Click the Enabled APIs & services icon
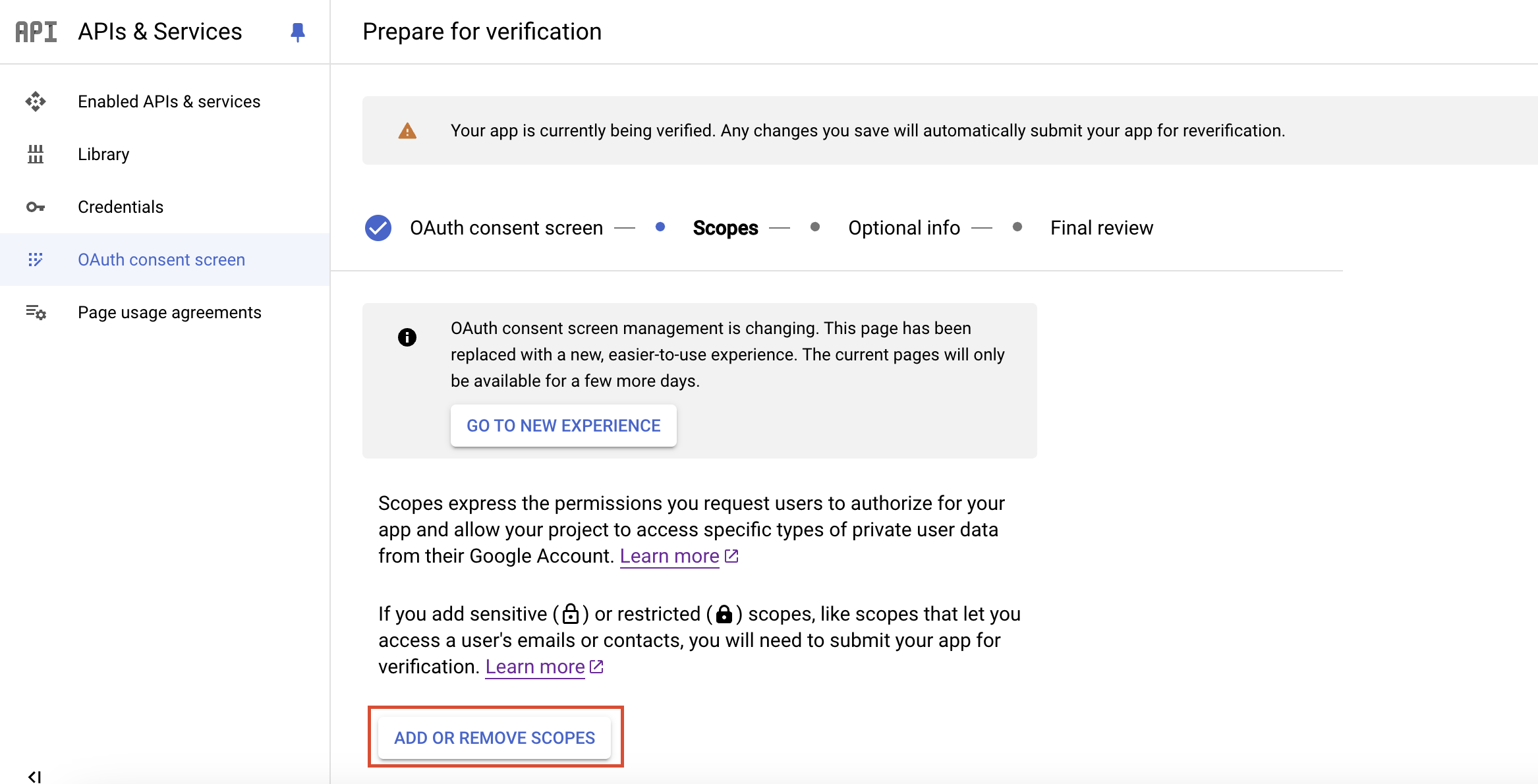The image size is (1538, 784). pos(36,101)
